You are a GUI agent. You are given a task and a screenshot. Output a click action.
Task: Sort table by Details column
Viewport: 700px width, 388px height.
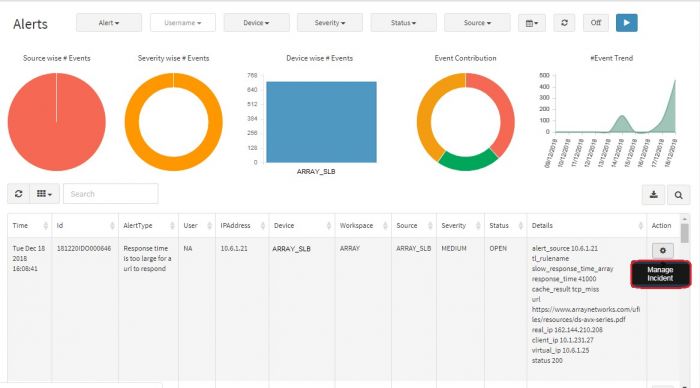(x=587, y=225)
